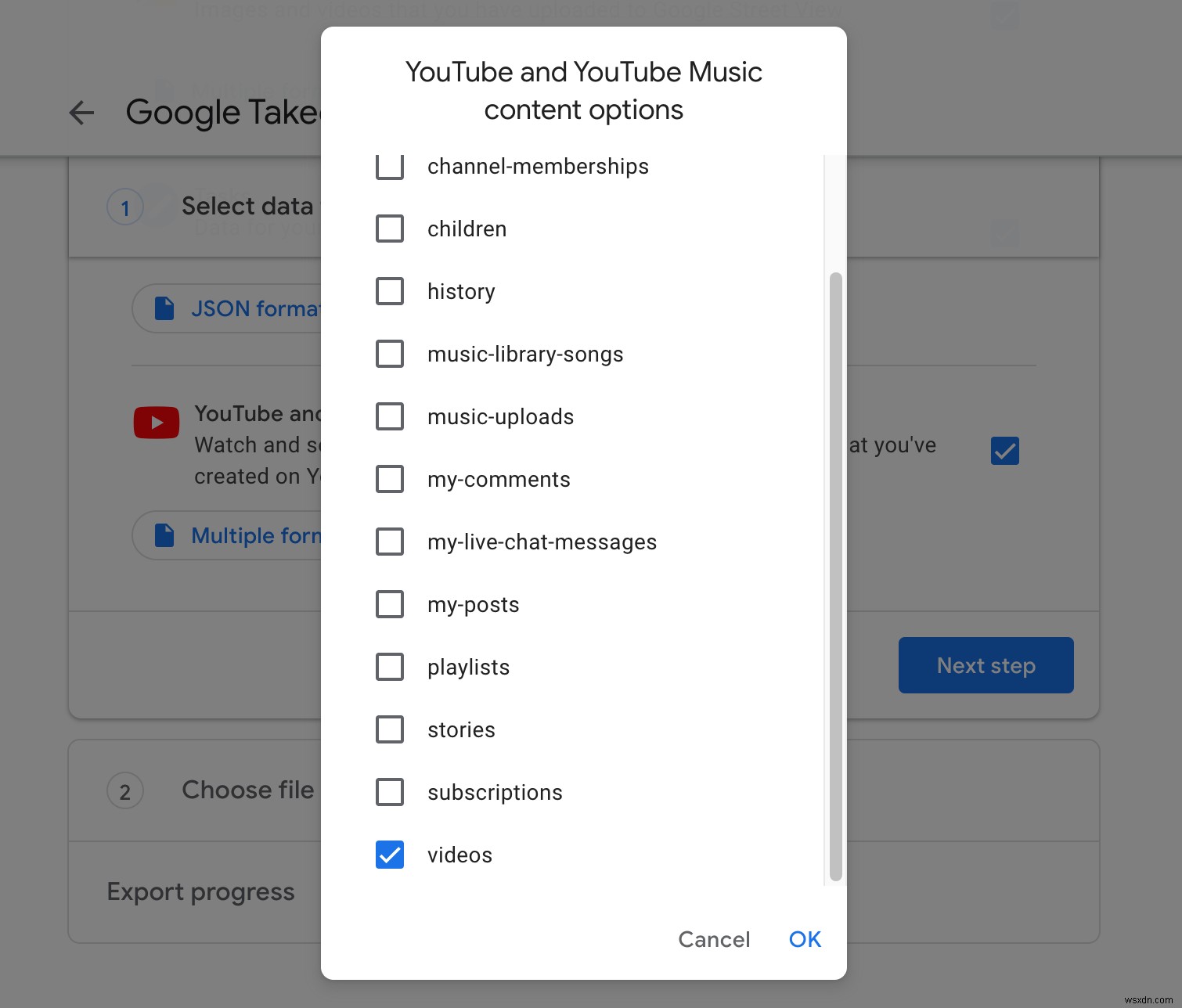This screenshot has height=1008, width=1182.
Task: Click the Next step button
Action: click(x=986, y=664)
